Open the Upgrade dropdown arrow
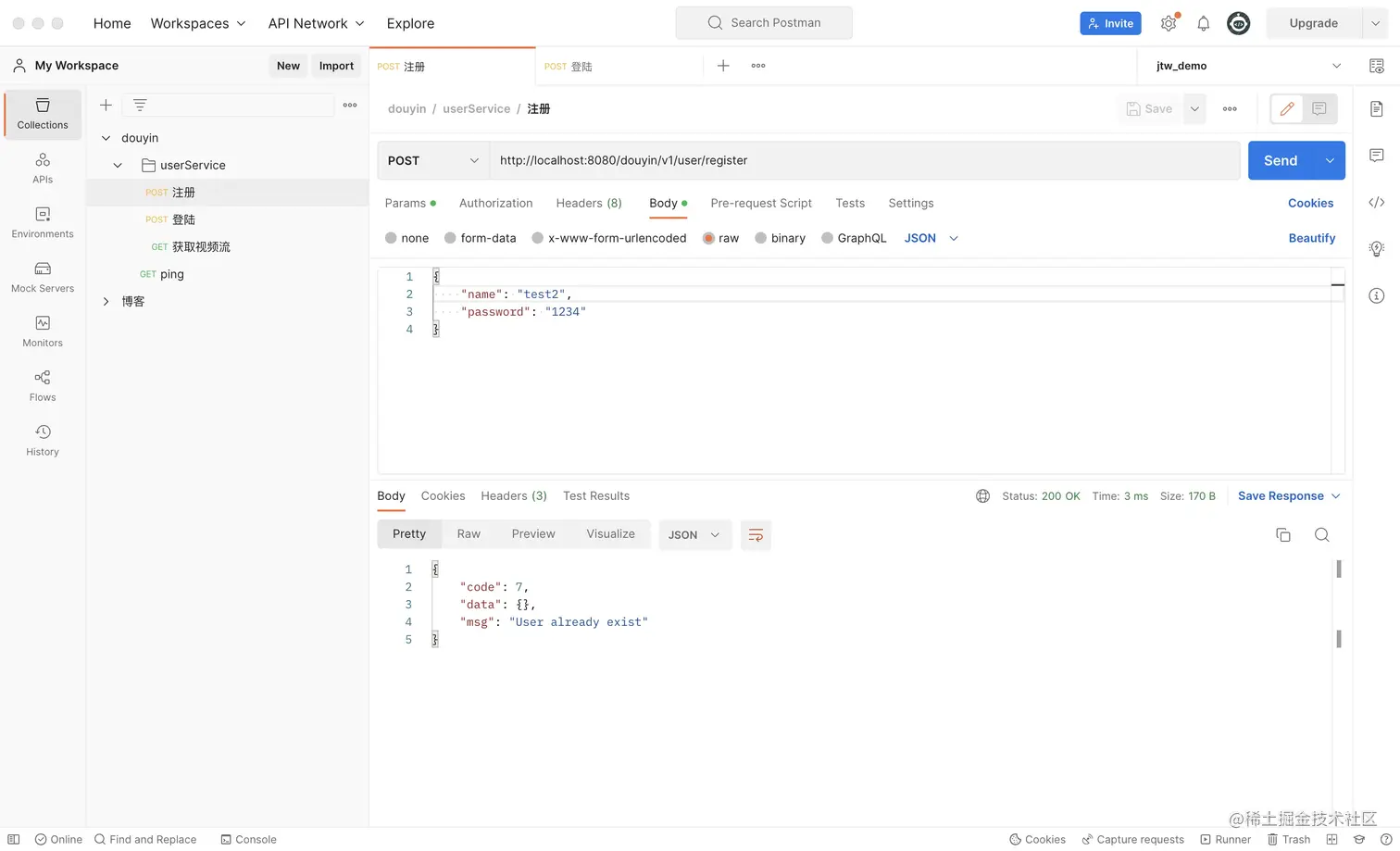 [1375, 23]
